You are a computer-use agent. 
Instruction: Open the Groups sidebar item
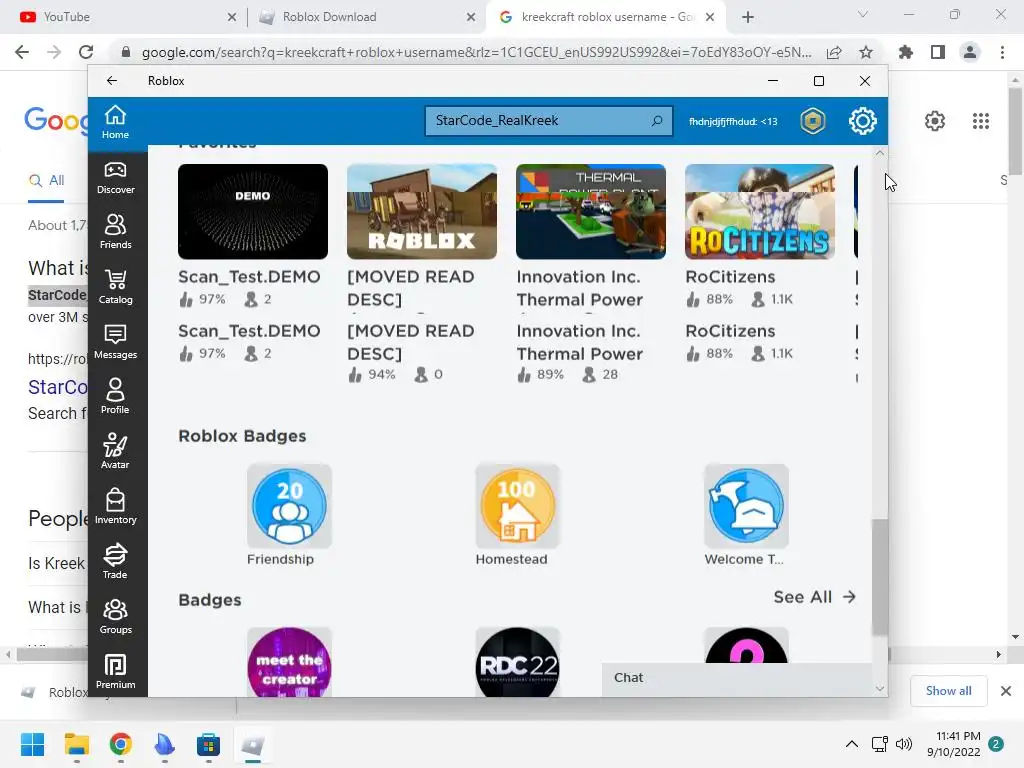tap(116, 616)
